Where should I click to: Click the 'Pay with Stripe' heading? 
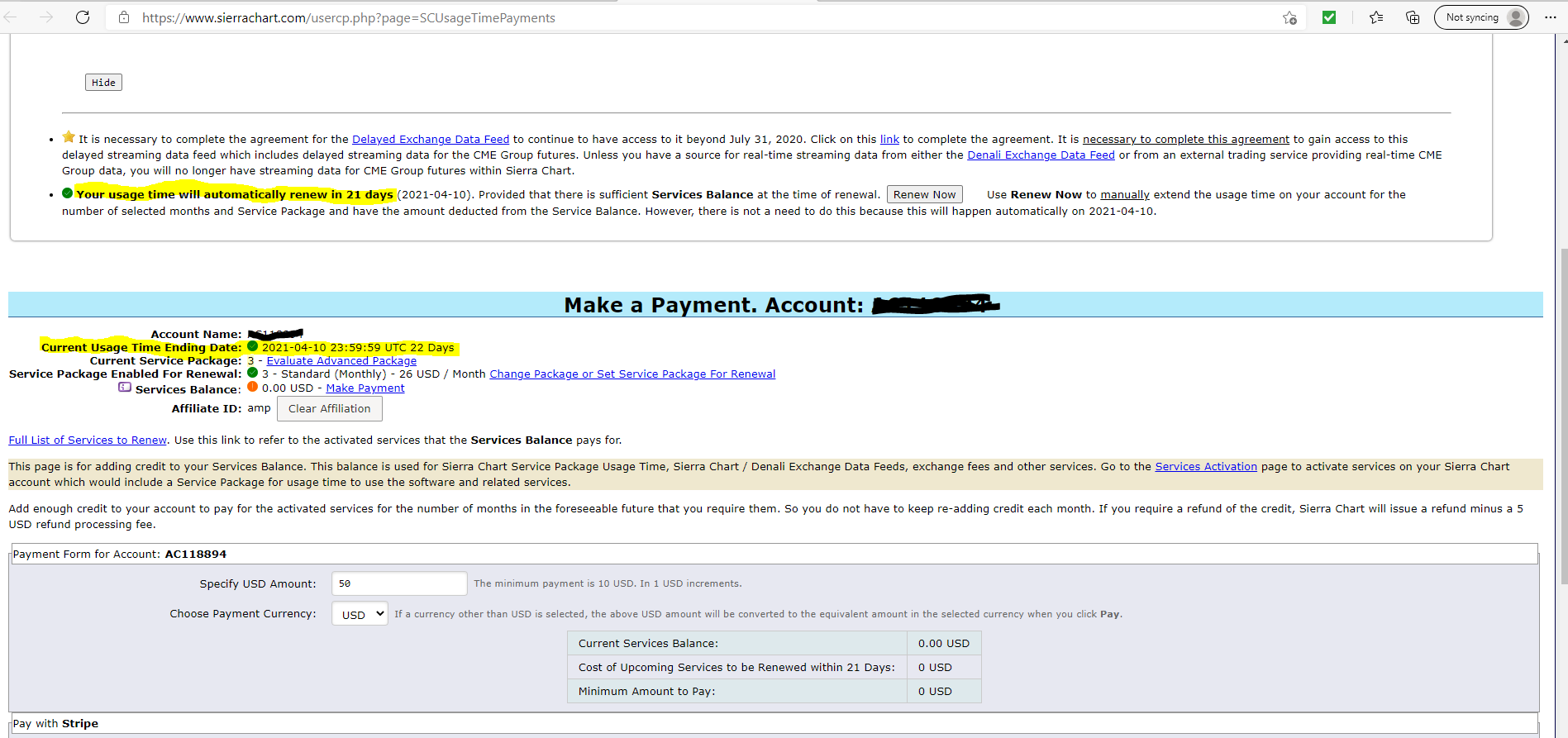tap(55, 723)
